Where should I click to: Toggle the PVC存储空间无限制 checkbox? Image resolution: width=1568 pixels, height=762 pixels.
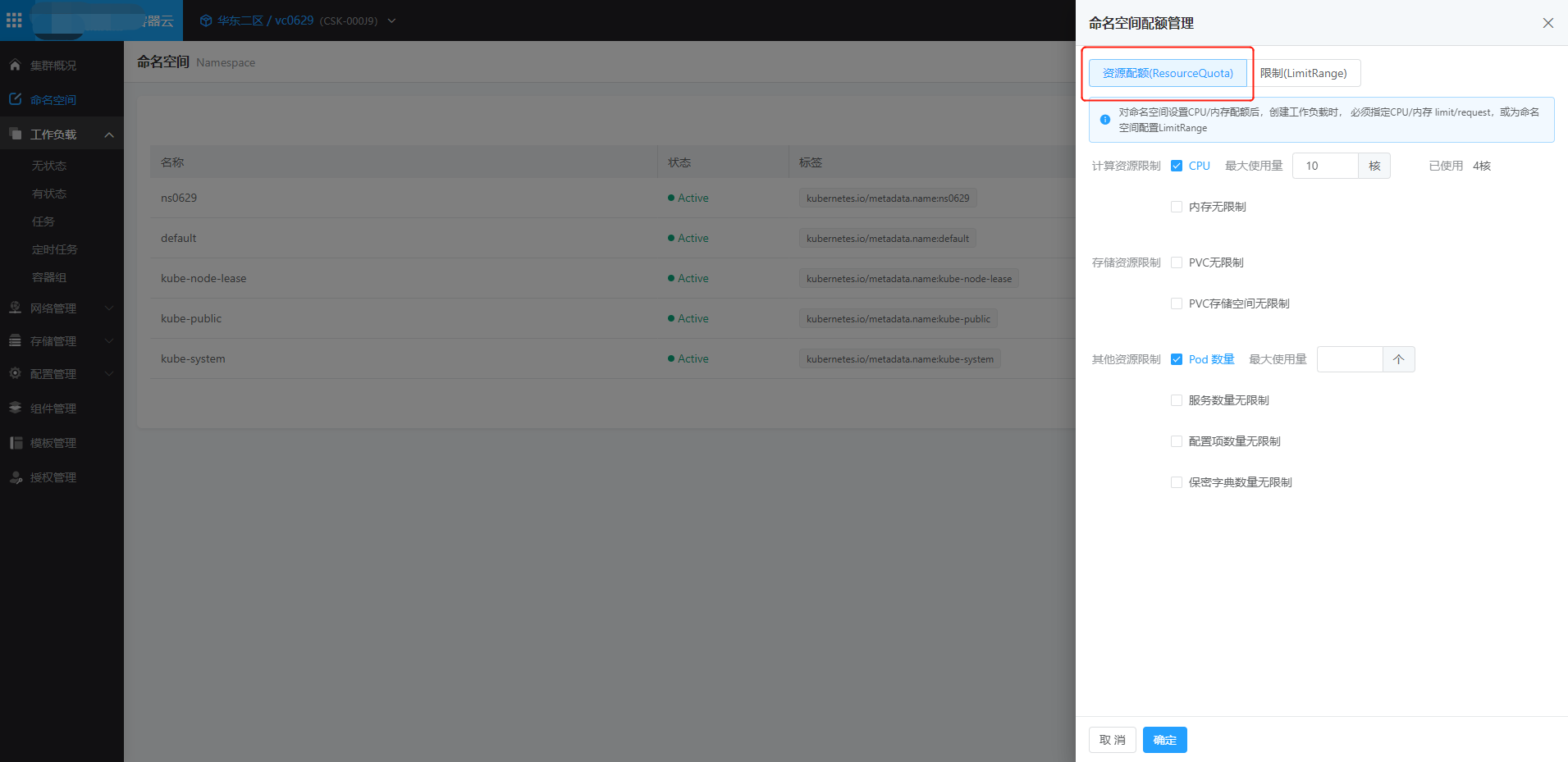click(1177, 303)
